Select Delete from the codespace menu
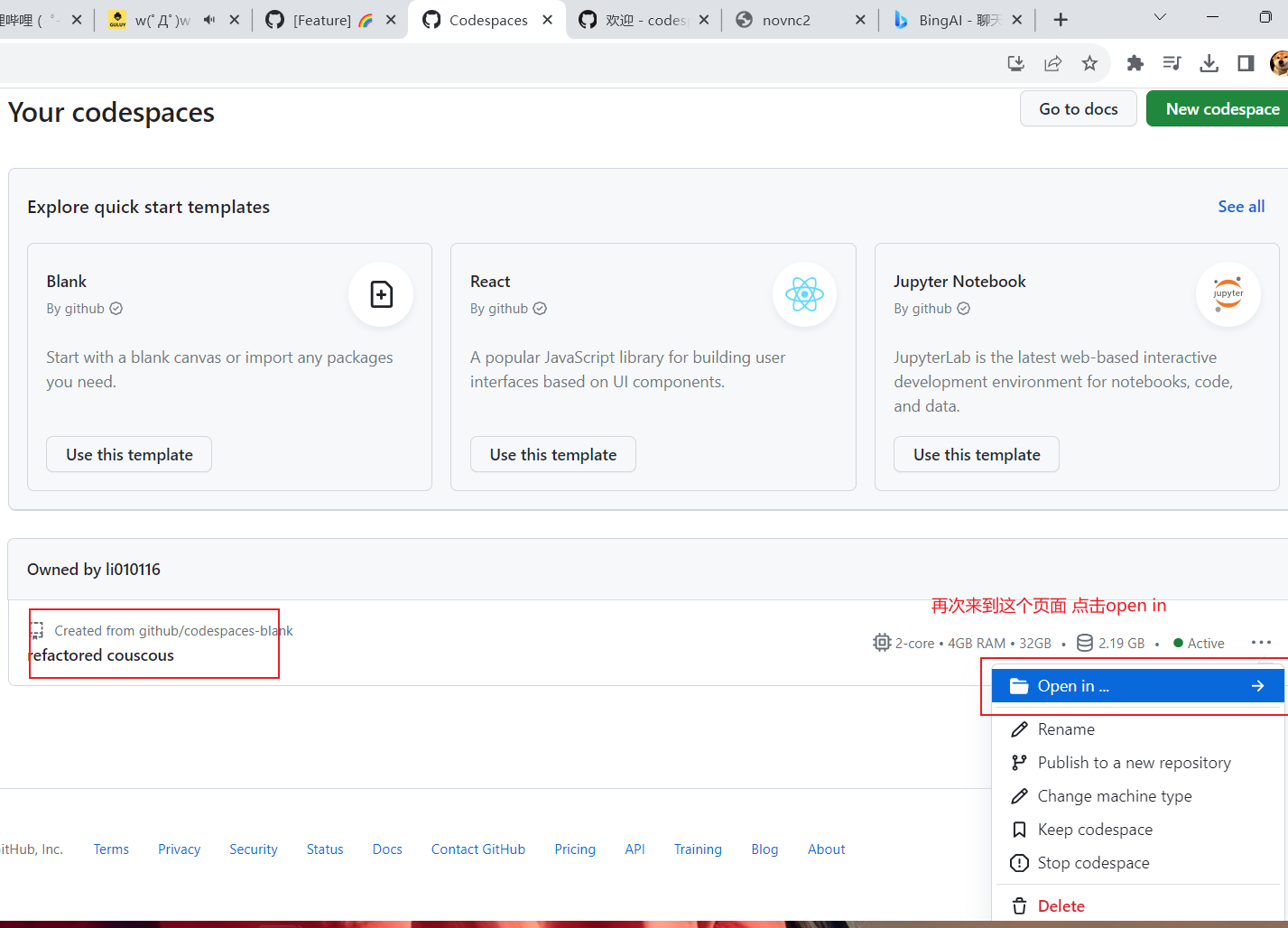1288x928 pixels. point(1137,906)
